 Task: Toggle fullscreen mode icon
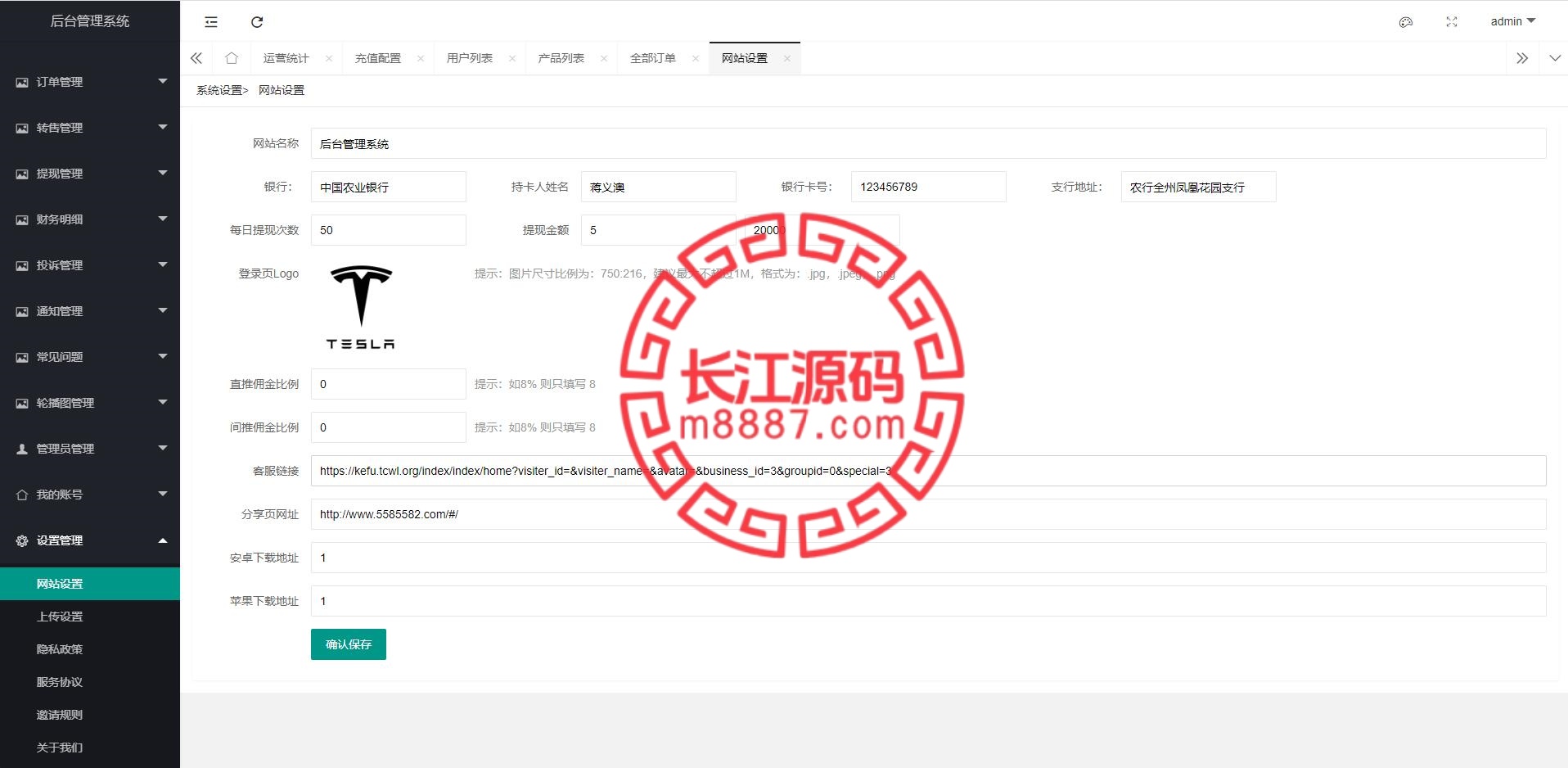[1452, 22]
